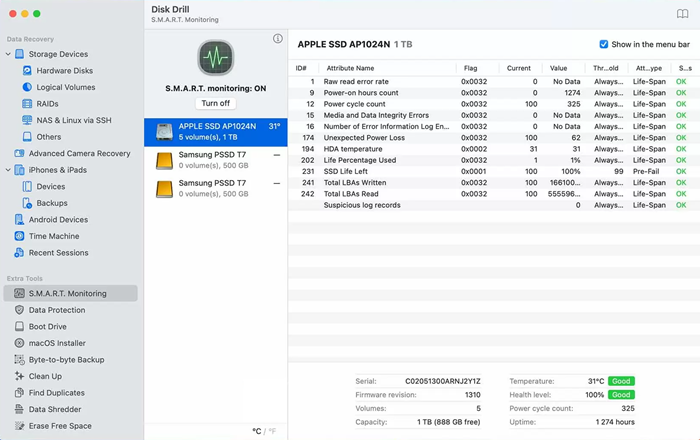Click the Find Duplicates icon

[19, 392]
